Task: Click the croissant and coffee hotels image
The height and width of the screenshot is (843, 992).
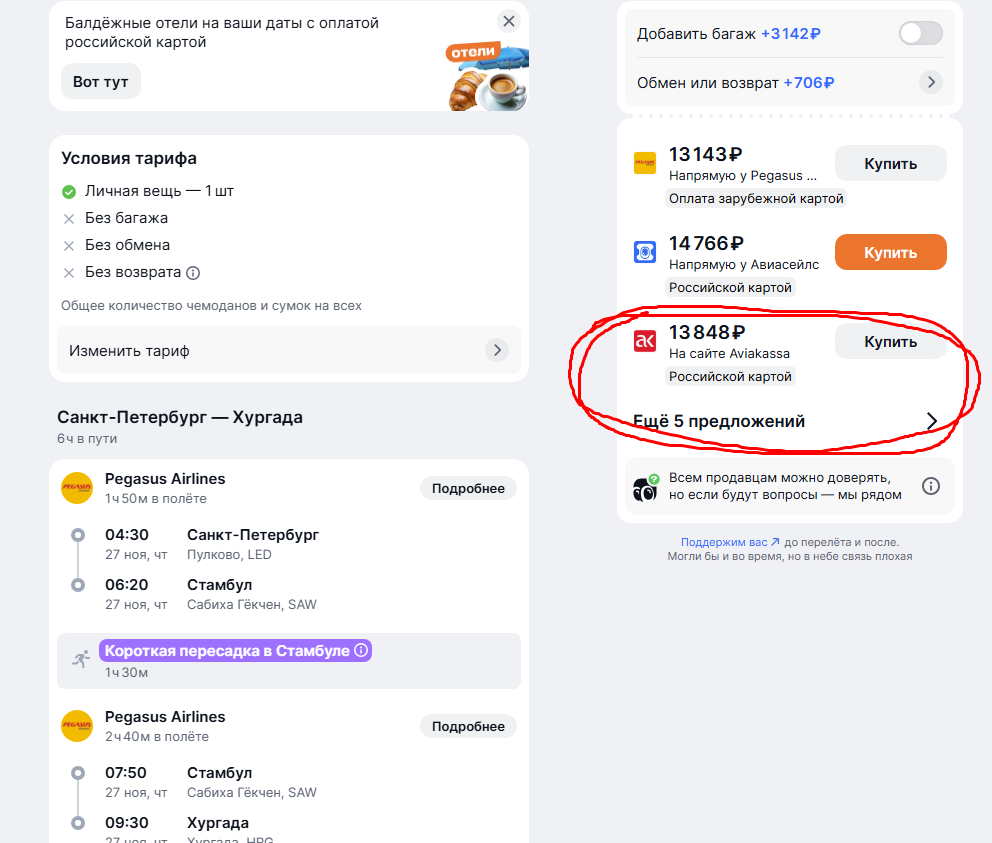Action: (x=487, y=78)
